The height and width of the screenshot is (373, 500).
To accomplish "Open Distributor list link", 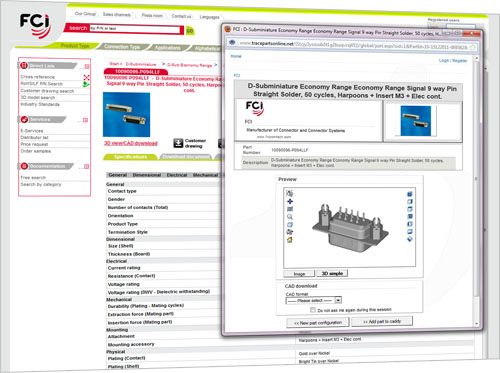I will point(34,137).
